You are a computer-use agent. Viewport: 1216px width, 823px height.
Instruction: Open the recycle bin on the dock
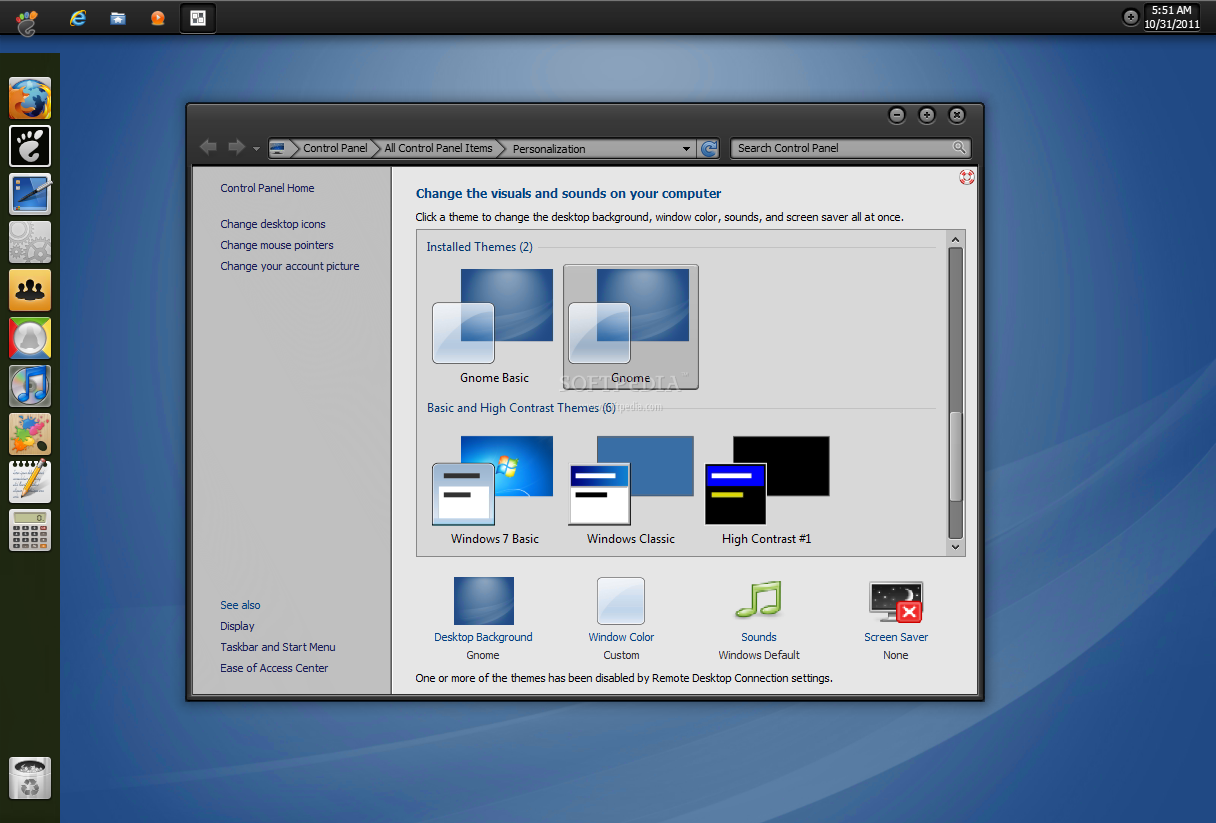pyautogui.click(x=30, y=778)
